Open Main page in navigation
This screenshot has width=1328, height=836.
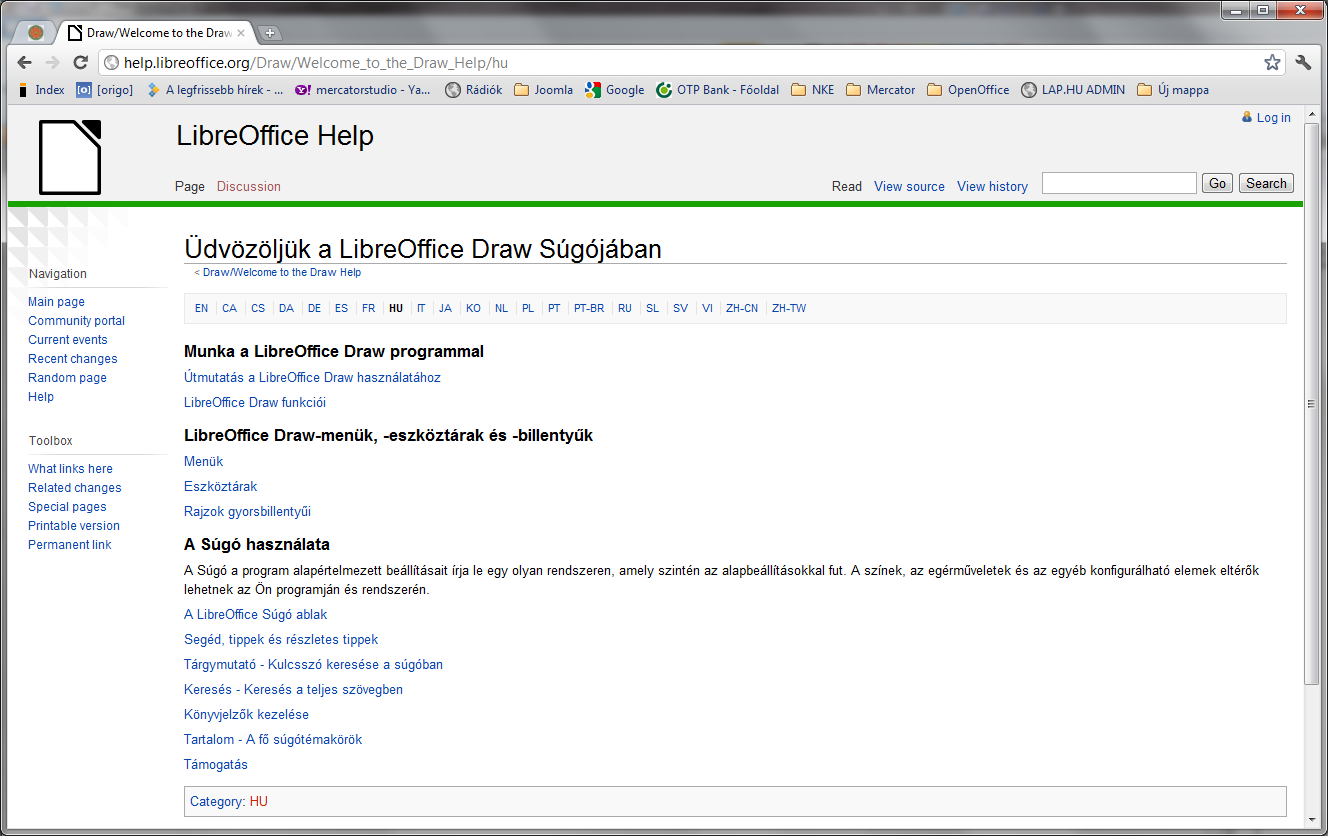[x=56, y=302]
